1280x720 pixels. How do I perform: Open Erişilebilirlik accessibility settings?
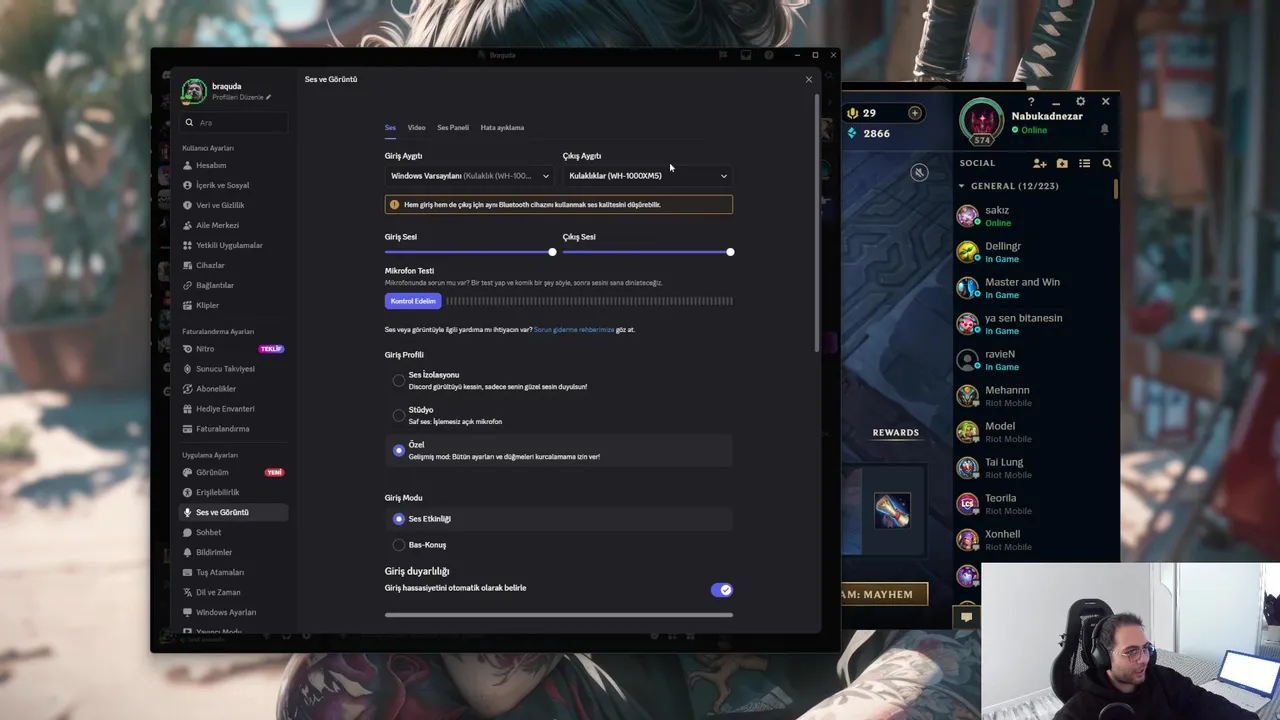[x=233, y=492]
